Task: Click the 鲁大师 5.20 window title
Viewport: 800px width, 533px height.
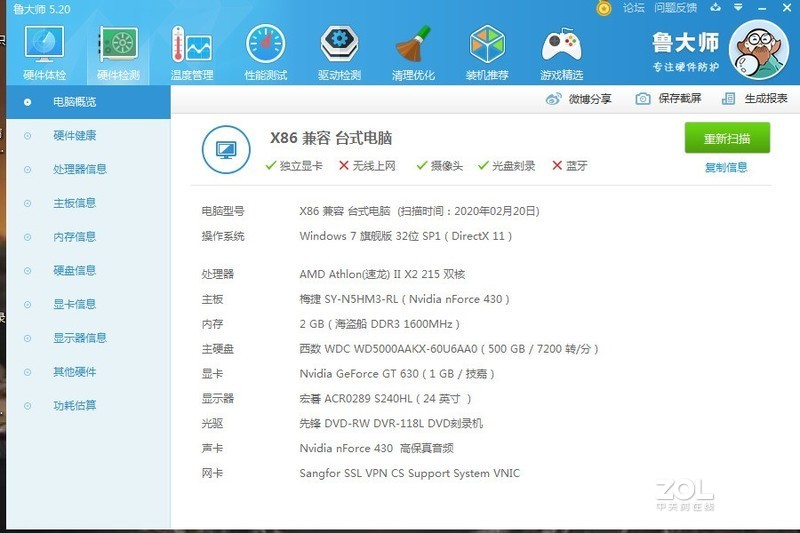Action: tap(42, 9)
